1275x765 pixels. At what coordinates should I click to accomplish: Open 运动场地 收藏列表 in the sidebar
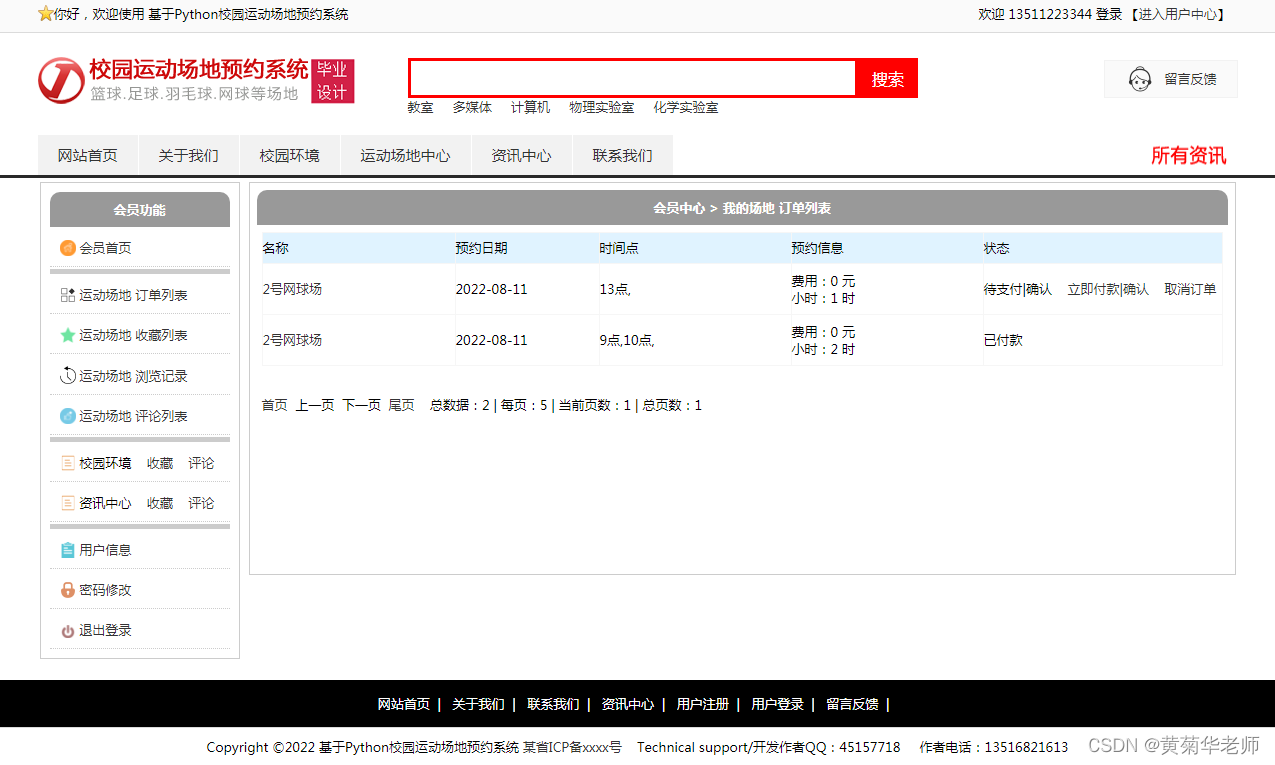click(133, 335)
